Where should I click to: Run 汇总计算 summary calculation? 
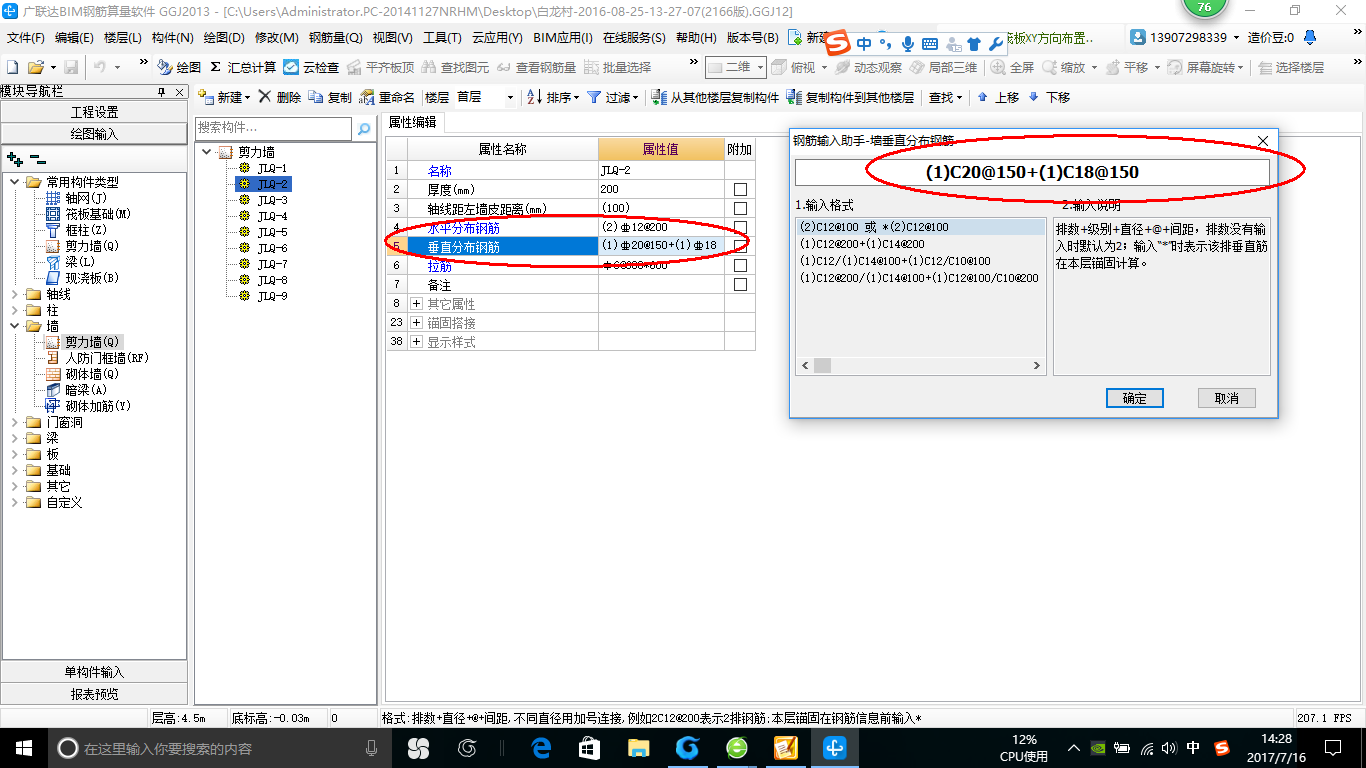pyautogui.click(x=243, y=67)
